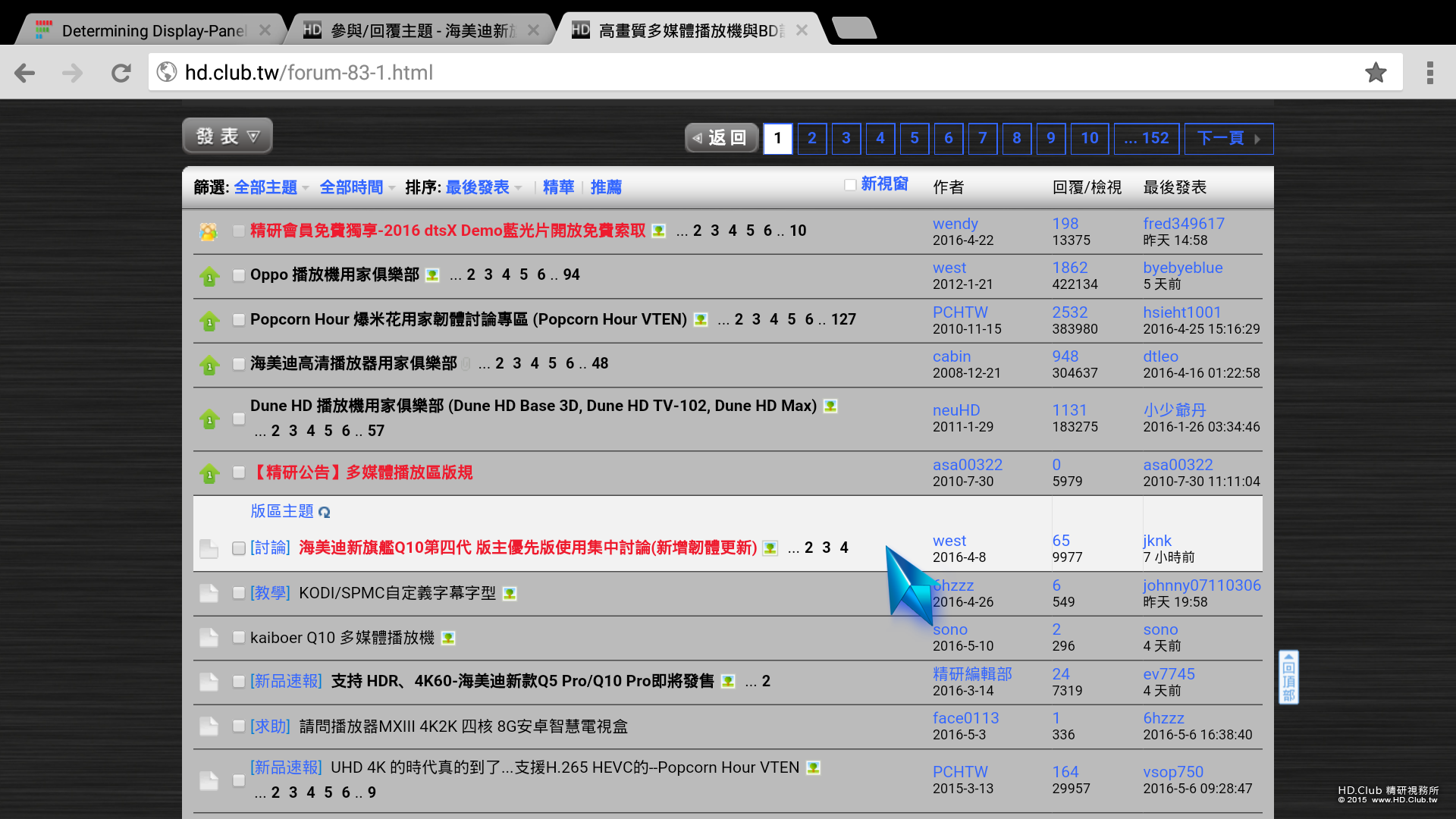The height and width of the screenshot is (819, 1456).
Task: Check the box for Oppo 播放機用家俱樂部 thread
Action: (239, 275)
